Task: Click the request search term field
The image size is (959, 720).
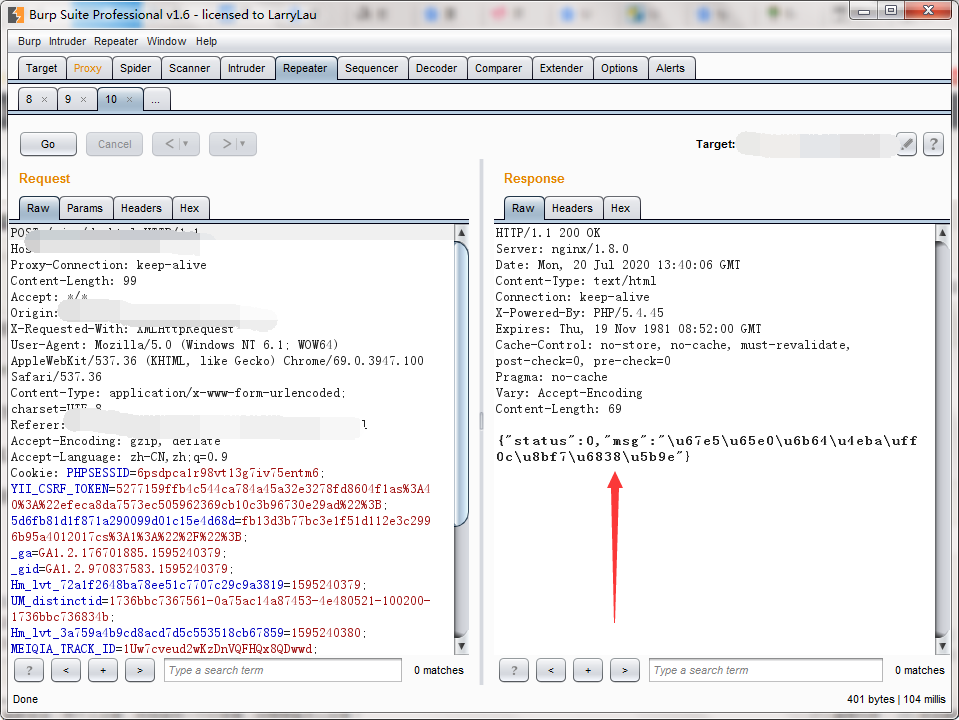Action: [x=283, y=670]
